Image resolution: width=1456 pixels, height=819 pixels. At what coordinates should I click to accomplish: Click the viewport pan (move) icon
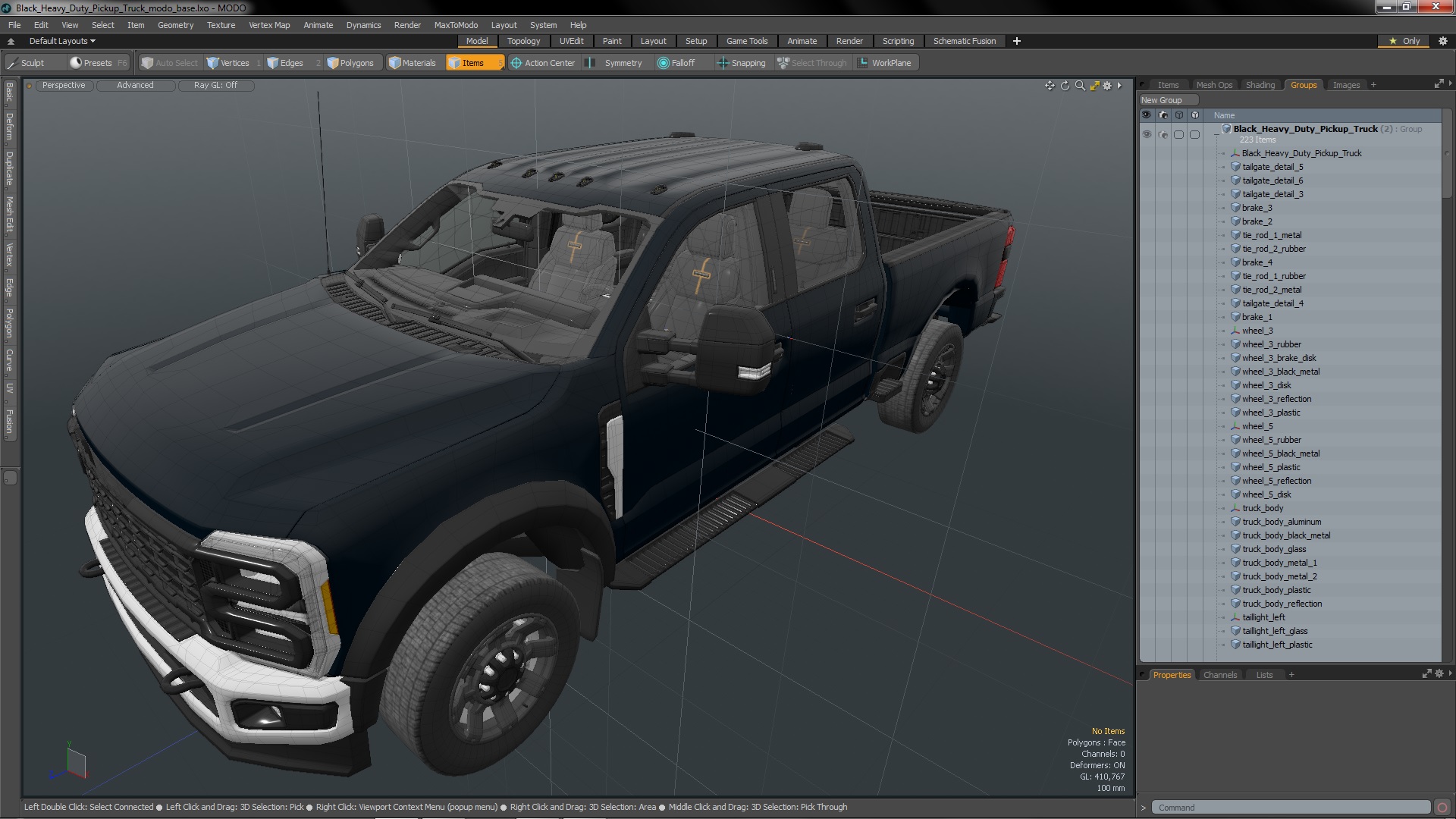coord(1050,86)
